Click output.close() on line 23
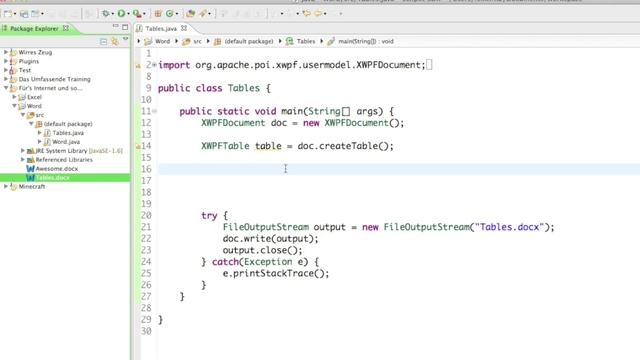Image resolution: width=640 pixels, height=360 pixels. tap(260, 250)
